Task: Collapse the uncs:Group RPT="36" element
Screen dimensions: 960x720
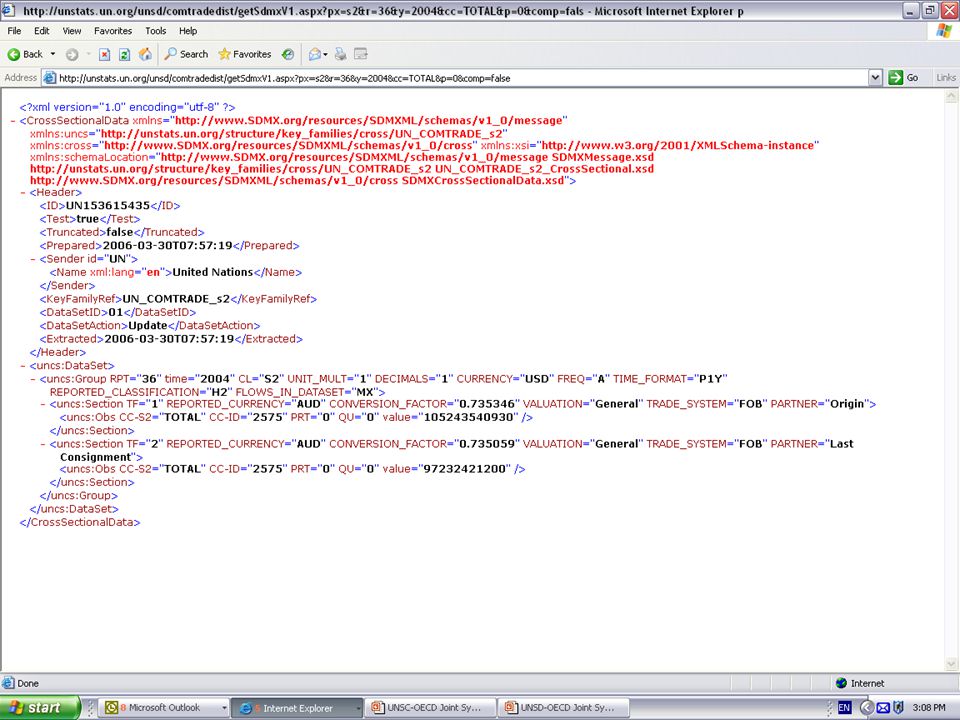Action: 33,379
